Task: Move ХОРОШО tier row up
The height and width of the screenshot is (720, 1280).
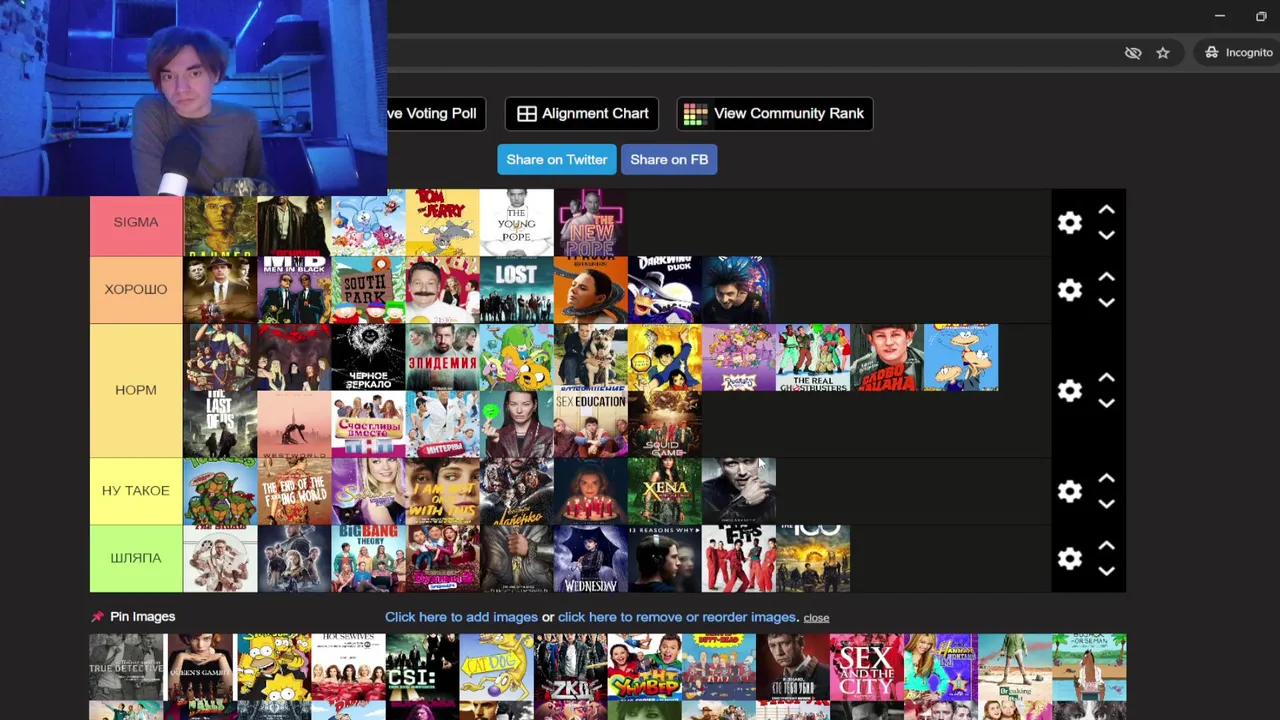Action: pyautogui.click(x=1106, y=277)
